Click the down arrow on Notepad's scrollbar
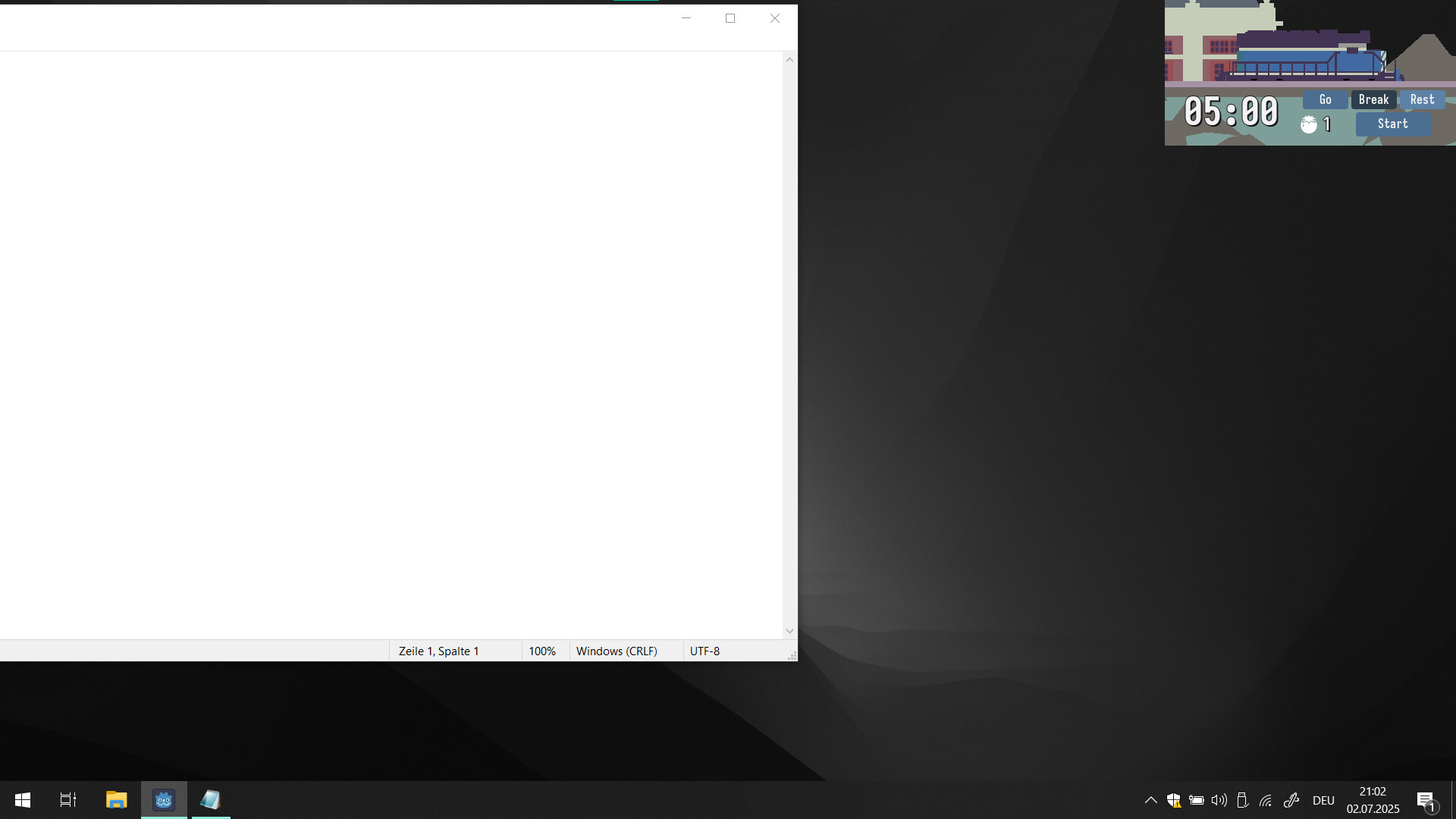This screenshot has width=1456, height=819. click(x=789, y=630)
